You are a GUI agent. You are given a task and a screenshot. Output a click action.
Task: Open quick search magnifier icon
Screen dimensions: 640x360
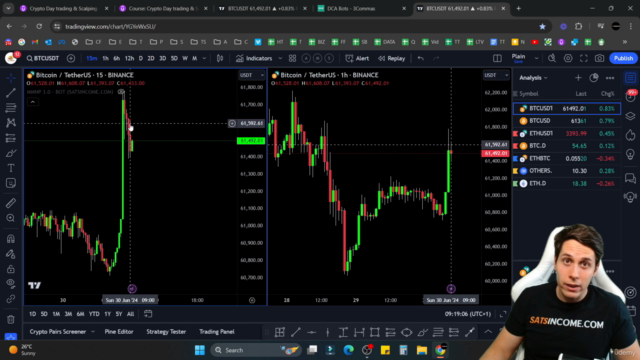click(552, 58)
